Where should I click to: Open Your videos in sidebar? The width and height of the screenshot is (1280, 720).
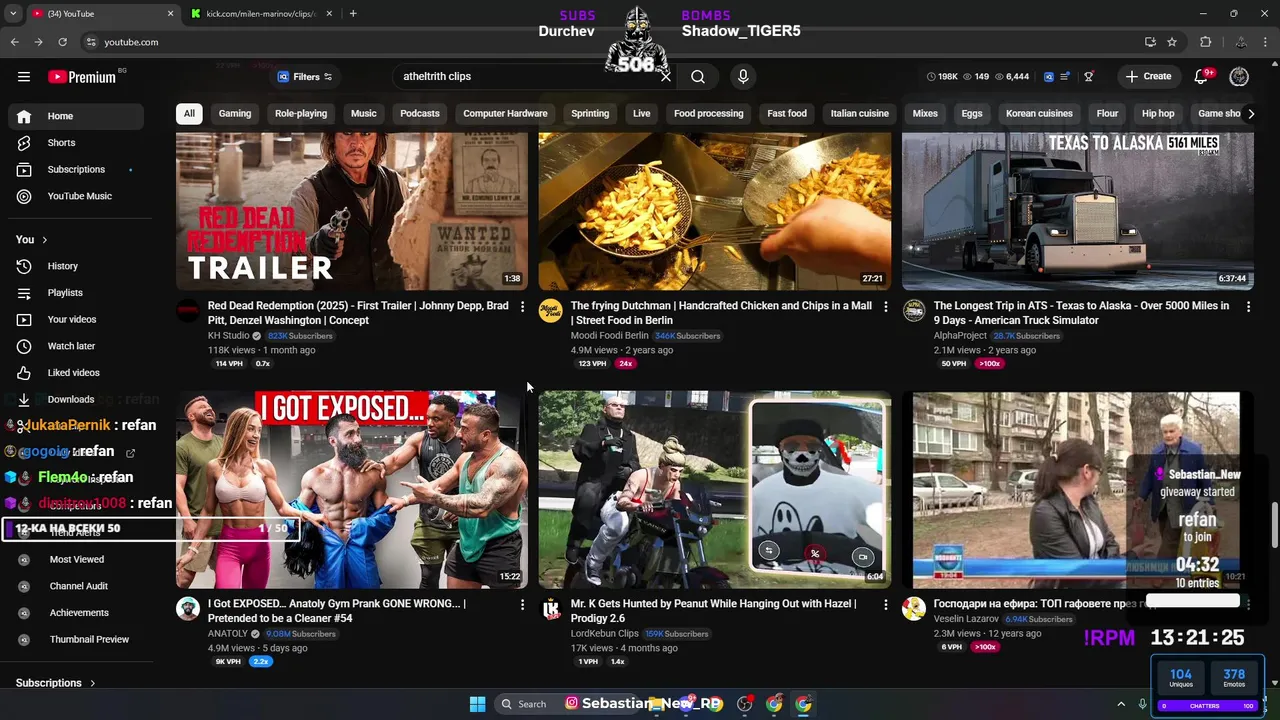coord(76,319)
